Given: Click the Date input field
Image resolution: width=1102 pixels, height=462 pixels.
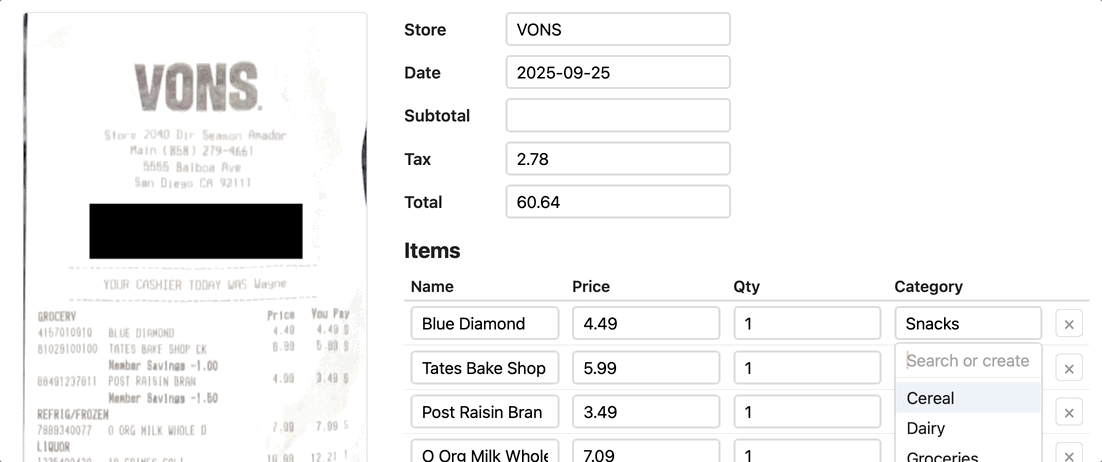Looking at the screenshot, I should tap(617, 73).
